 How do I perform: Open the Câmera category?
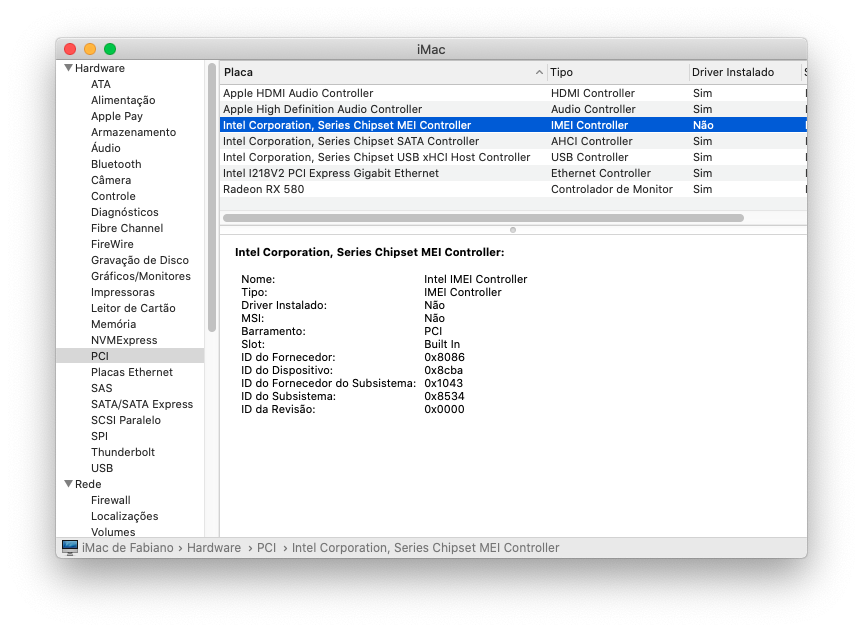(x=111, y=180)
